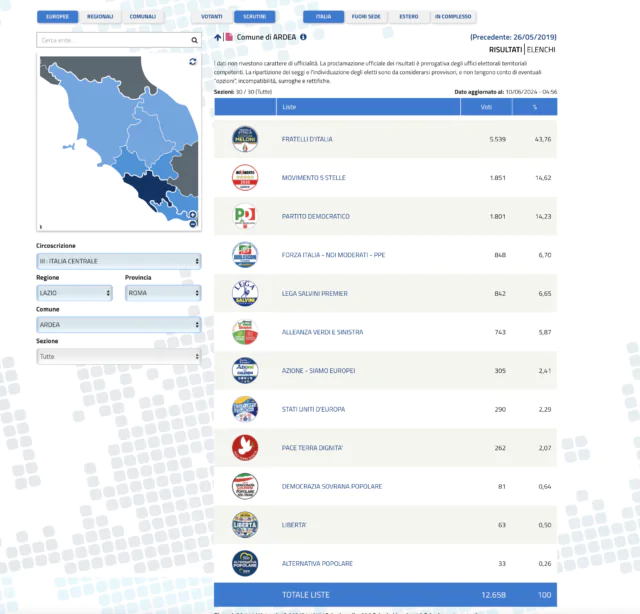Open the Regione dropdown showing LAZIO
The image size is (640, 614).
[74, 293]
